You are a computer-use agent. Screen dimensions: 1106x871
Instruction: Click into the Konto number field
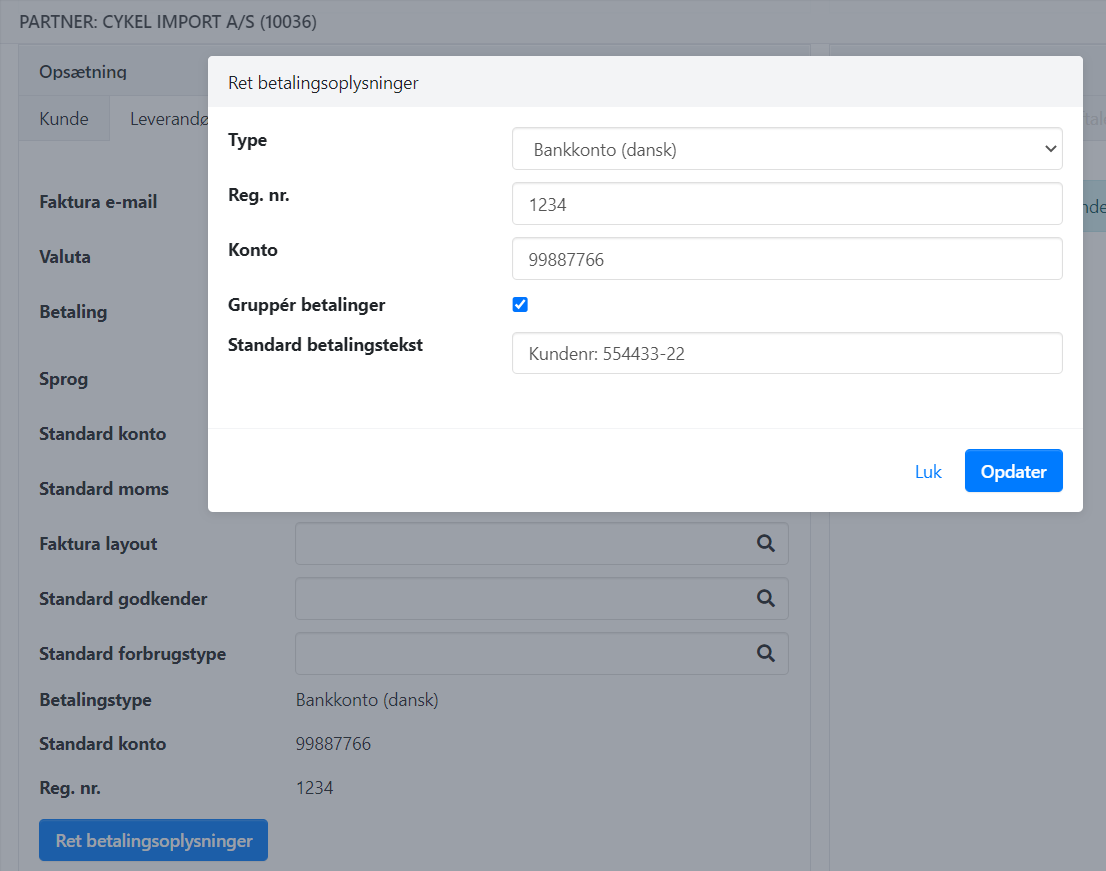(786, 259)
